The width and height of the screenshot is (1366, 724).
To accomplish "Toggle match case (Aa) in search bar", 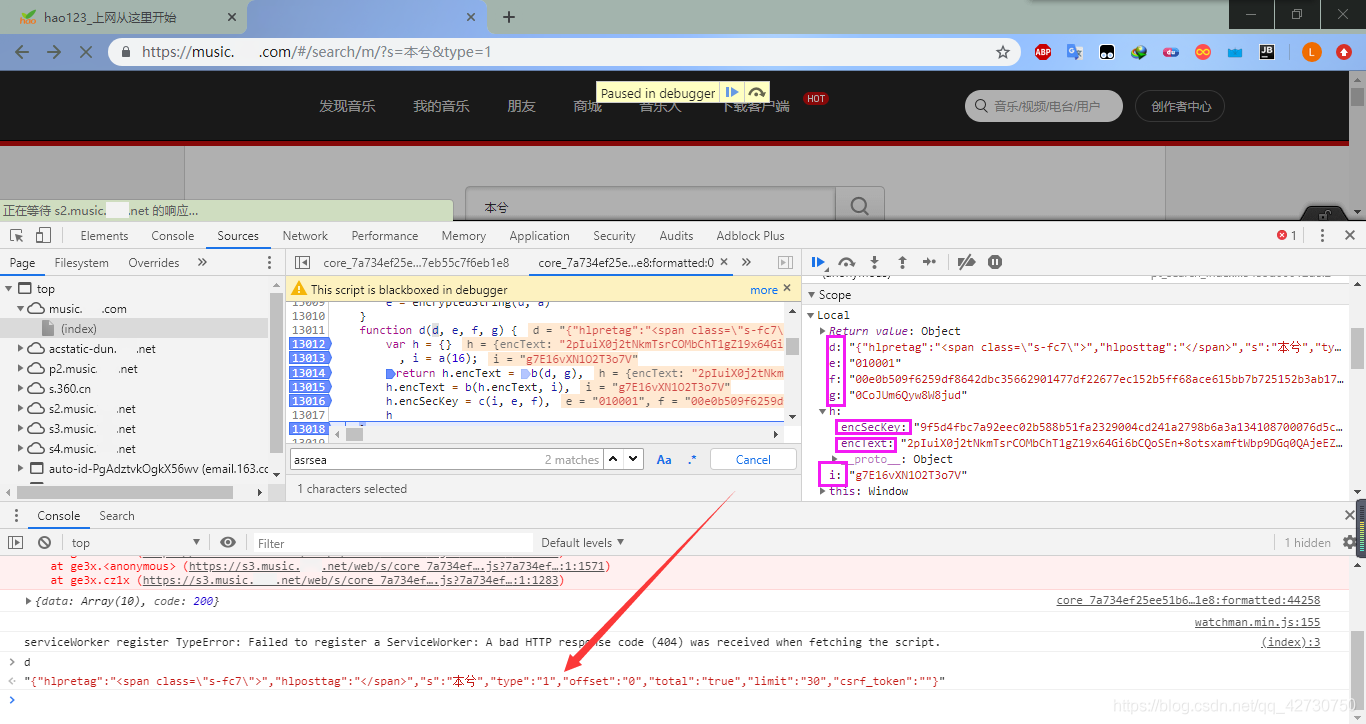I will pyautogui.click(x=664, y=460).
